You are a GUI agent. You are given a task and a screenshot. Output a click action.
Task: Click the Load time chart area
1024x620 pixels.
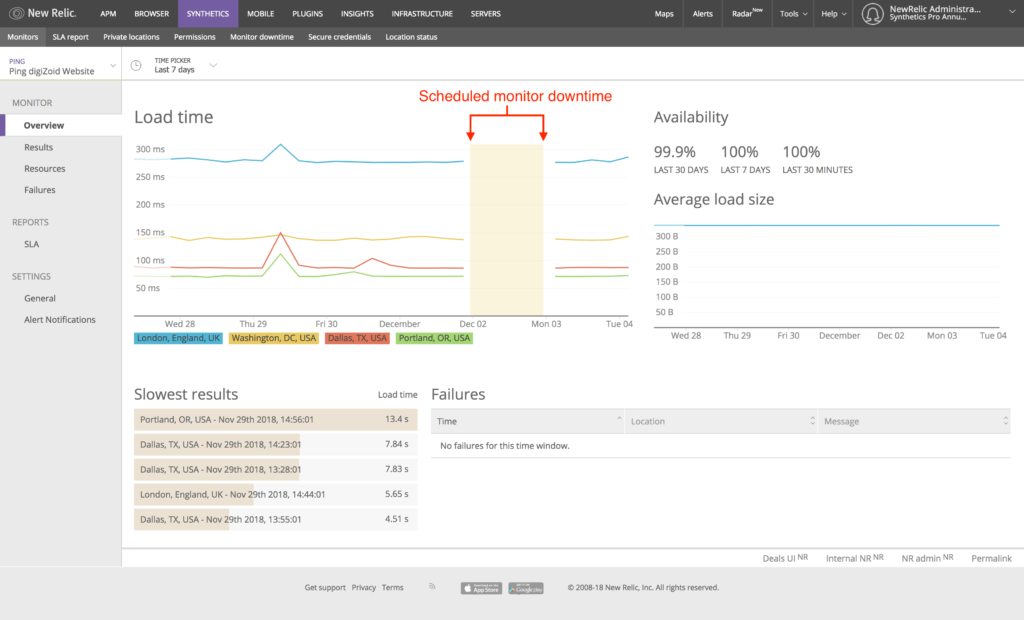381,231
